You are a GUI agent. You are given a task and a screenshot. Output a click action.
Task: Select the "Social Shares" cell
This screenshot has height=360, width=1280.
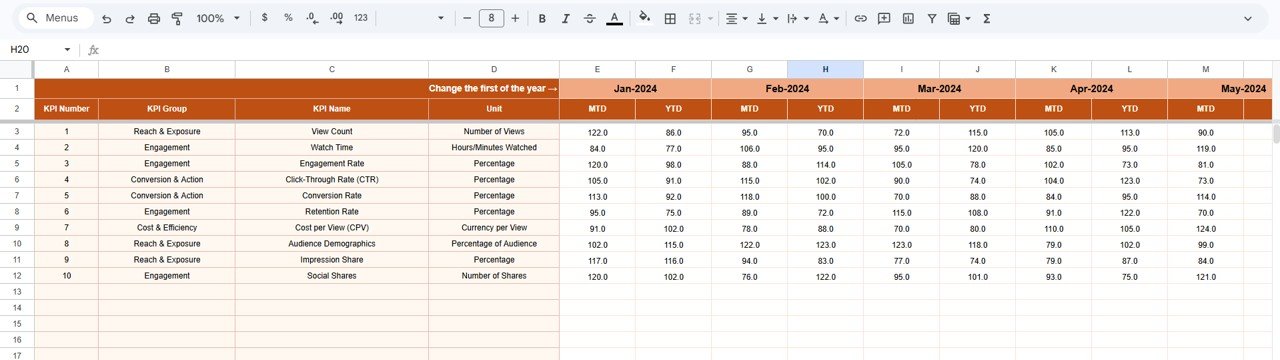[x=332, y=275]
